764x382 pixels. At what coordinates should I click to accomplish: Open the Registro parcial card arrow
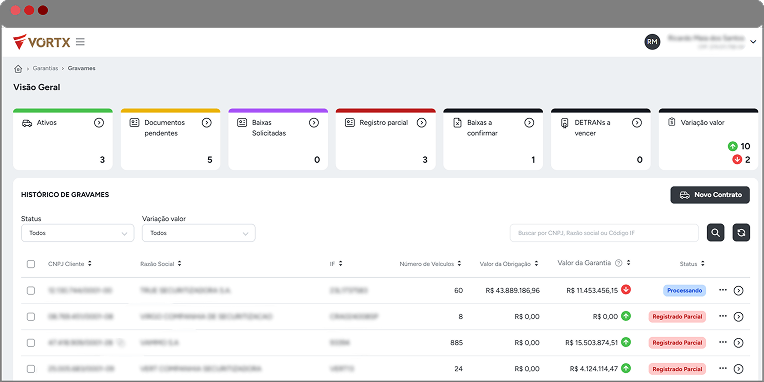click(421, 123)
